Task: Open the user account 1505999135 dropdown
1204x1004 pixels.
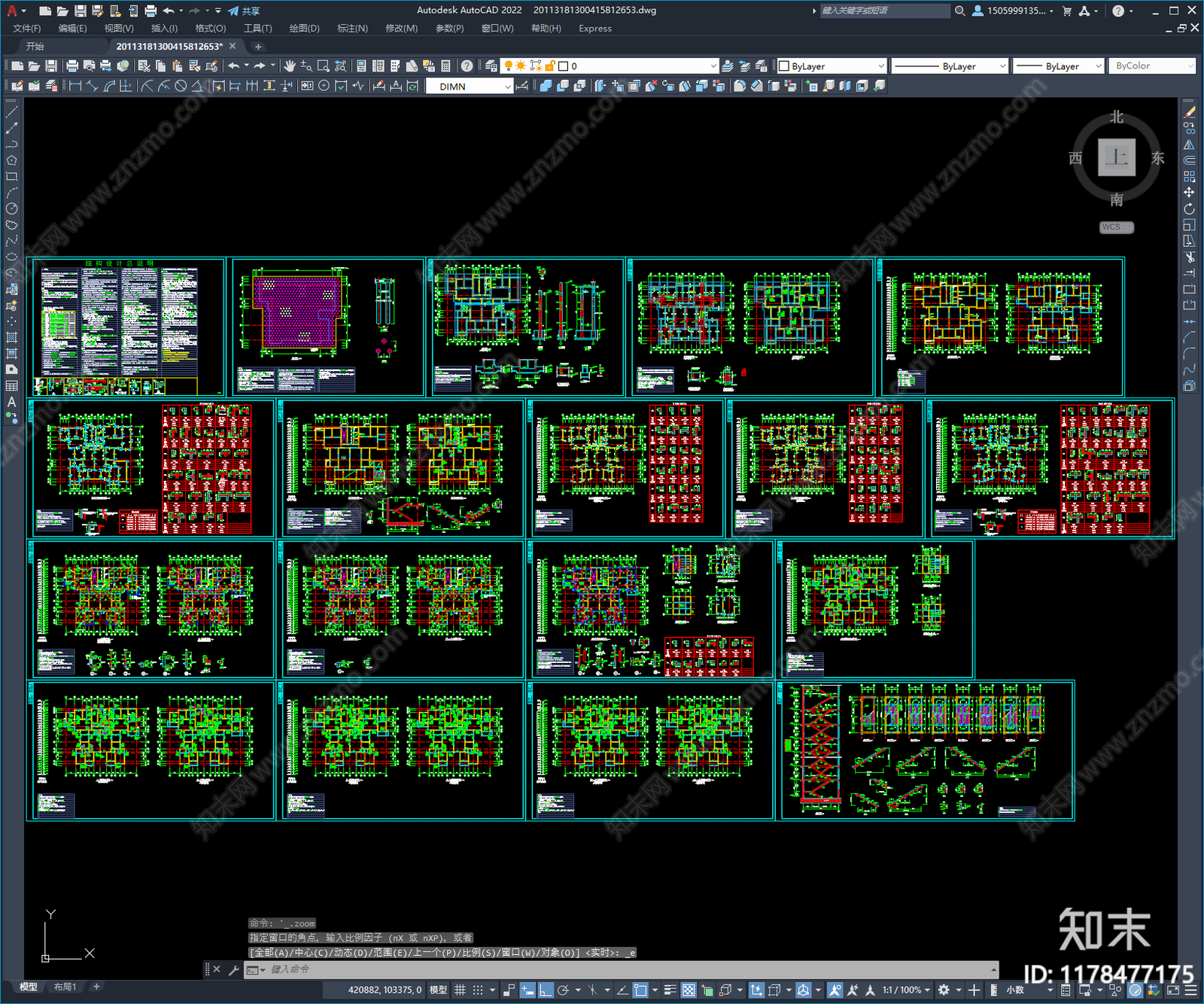Action: coord(1013,11)
